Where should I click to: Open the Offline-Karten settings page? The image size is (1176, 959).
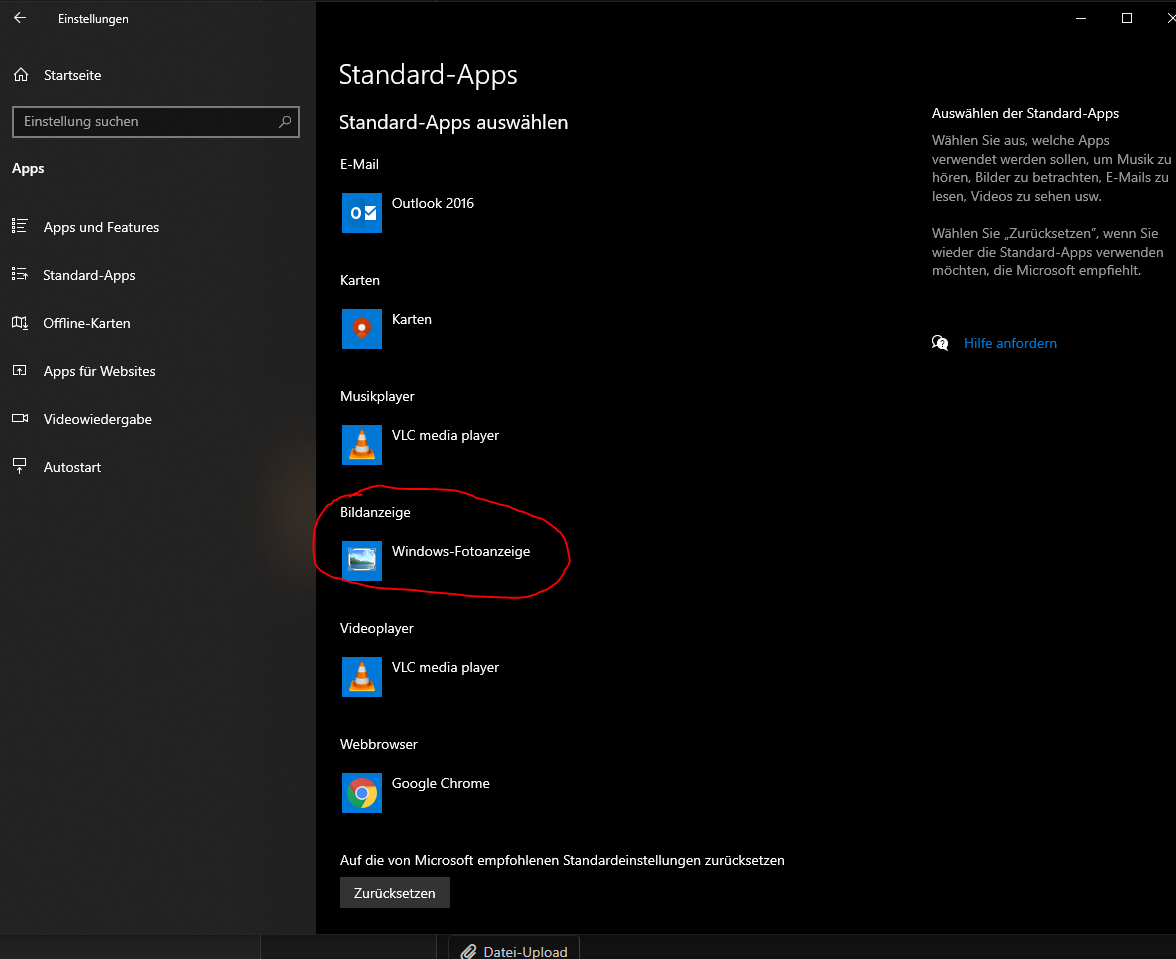87,323
